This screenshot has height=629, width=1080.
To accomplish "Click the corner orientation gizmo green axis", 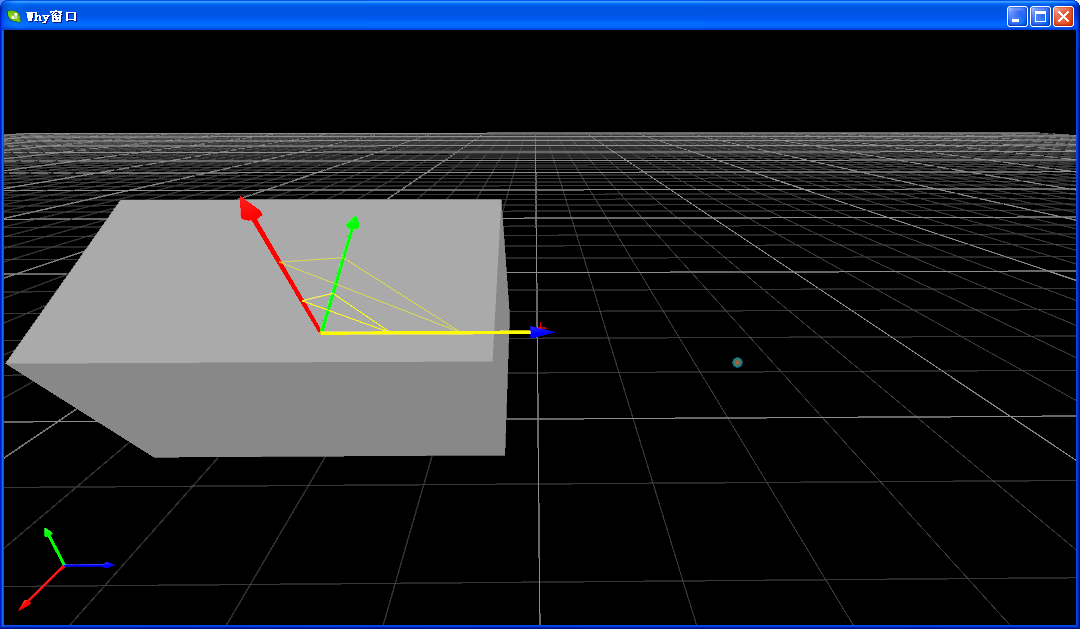I will tap(54, 546).
